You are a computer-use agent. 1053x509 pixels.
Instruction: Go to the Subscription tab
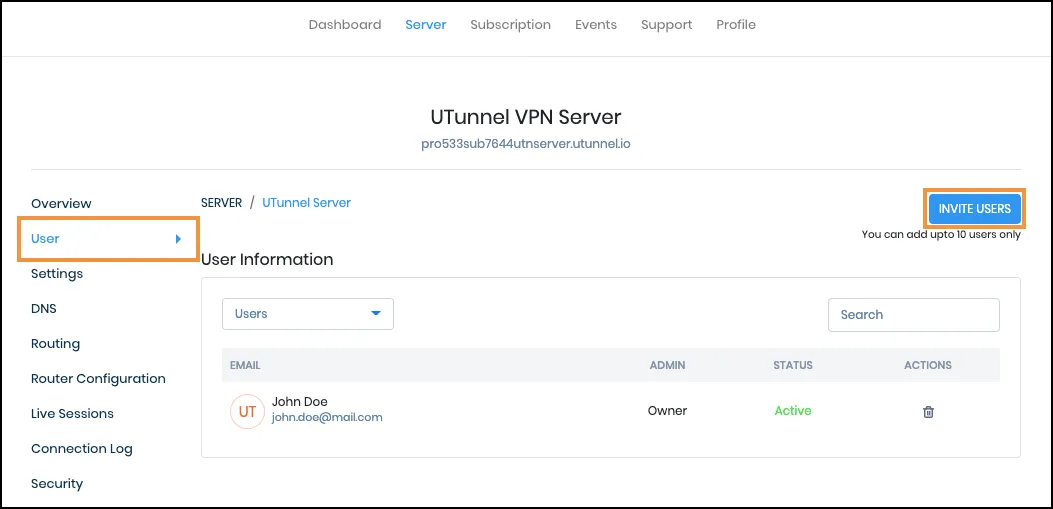coord(510,25)
